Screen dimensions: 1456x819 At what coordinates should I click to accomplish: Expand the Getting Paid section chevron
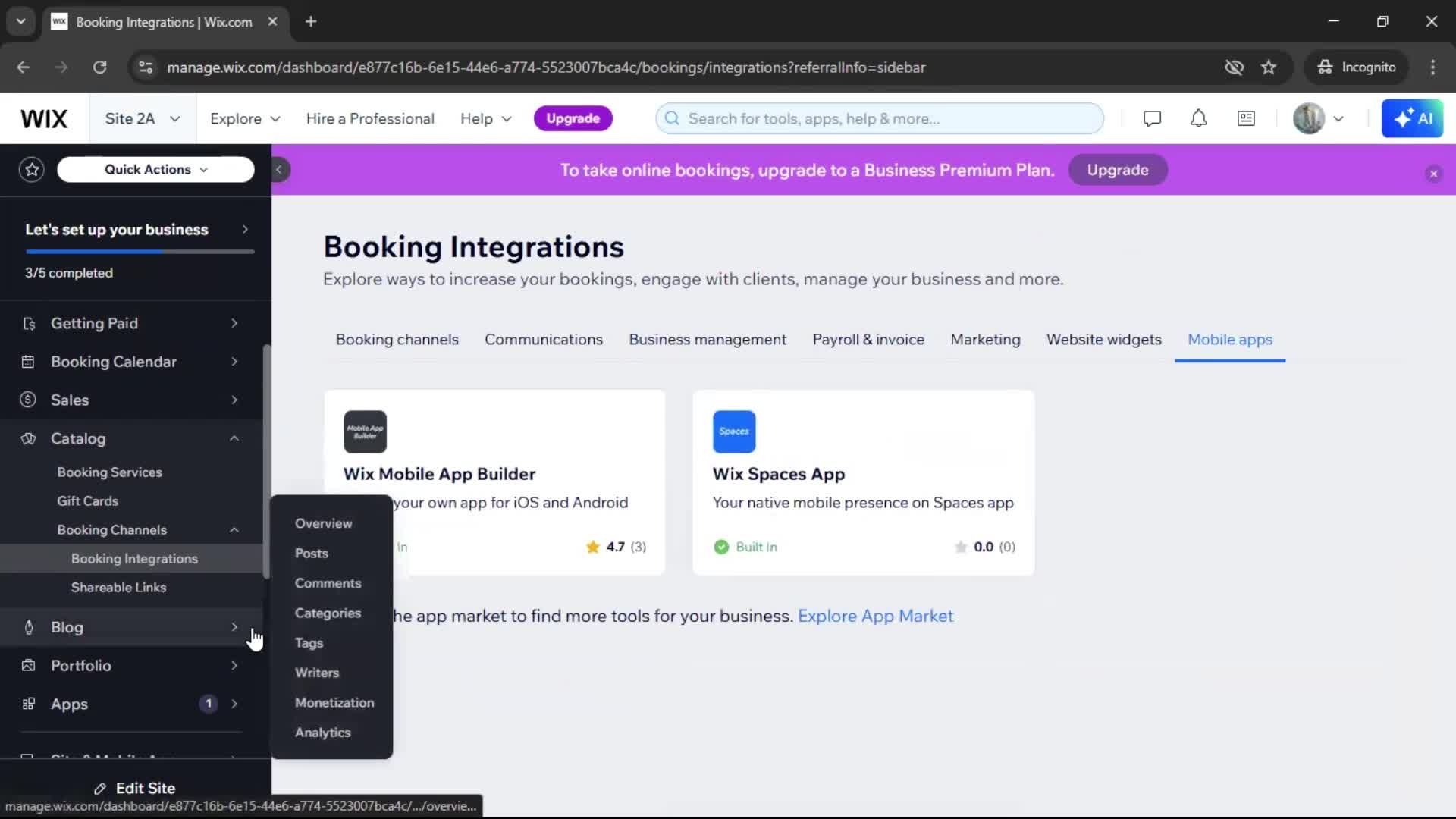(234, 323)
